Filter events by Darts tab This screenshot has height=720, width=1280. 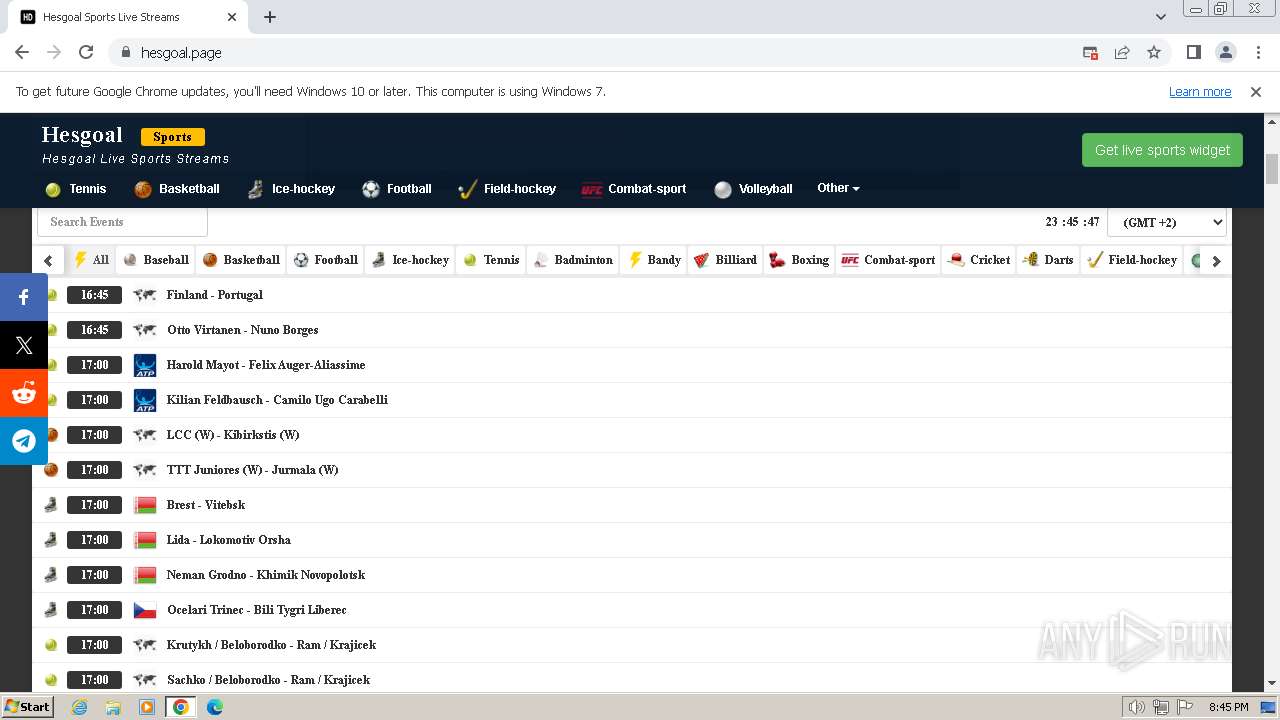(x=1048, y=260)
